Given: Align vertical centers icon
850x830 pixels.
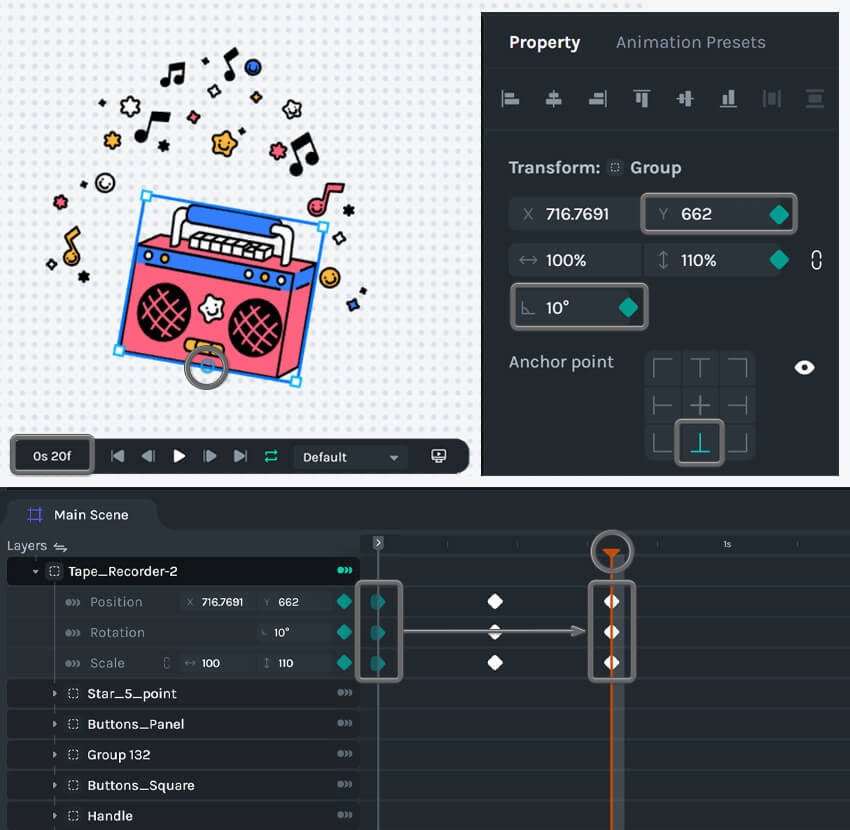Looking at the screenshot, I should pos(685,99).
